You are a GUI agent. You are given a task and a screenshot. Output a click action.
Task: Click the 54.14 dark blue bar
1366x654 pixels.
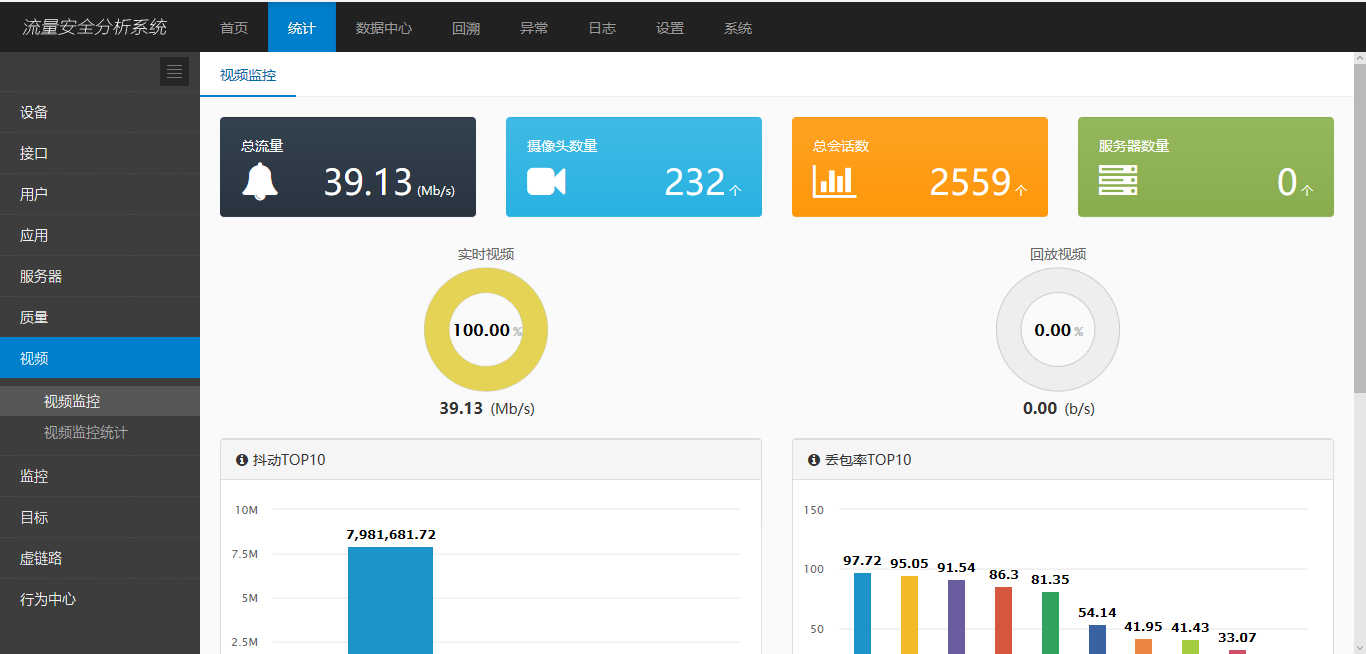point(1097,639)
